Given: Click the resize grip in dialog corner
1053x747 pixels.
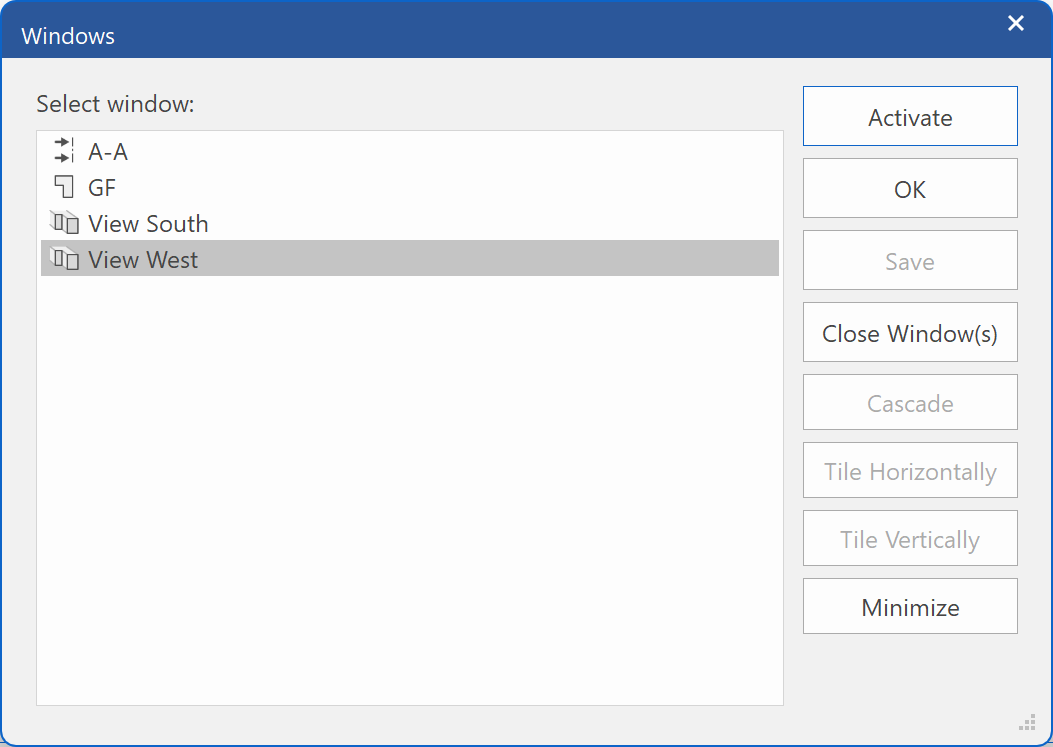Looking at the screenshot, I should click(x=1026, y=722).
